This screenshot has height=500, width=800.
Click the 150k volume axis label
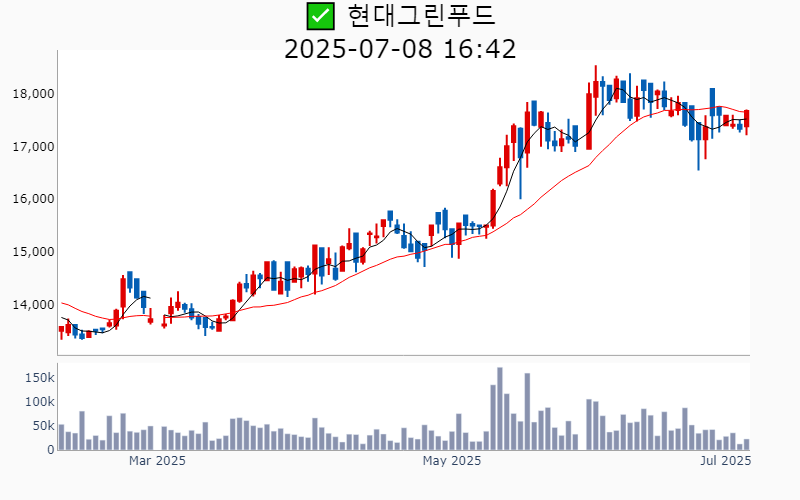click(40, 378)
